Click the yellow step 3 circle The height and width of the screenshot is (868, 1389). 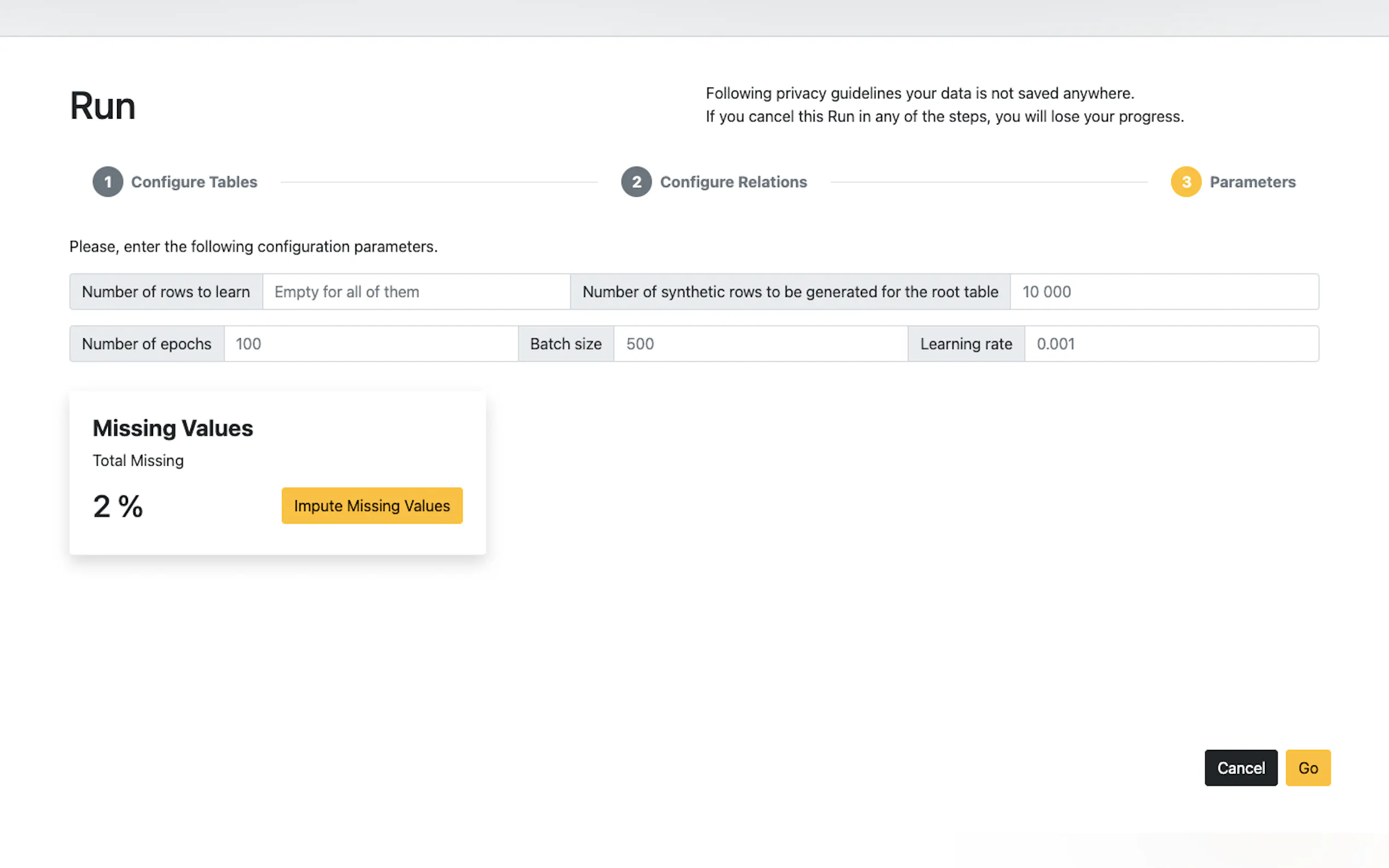coord(1186,182)
